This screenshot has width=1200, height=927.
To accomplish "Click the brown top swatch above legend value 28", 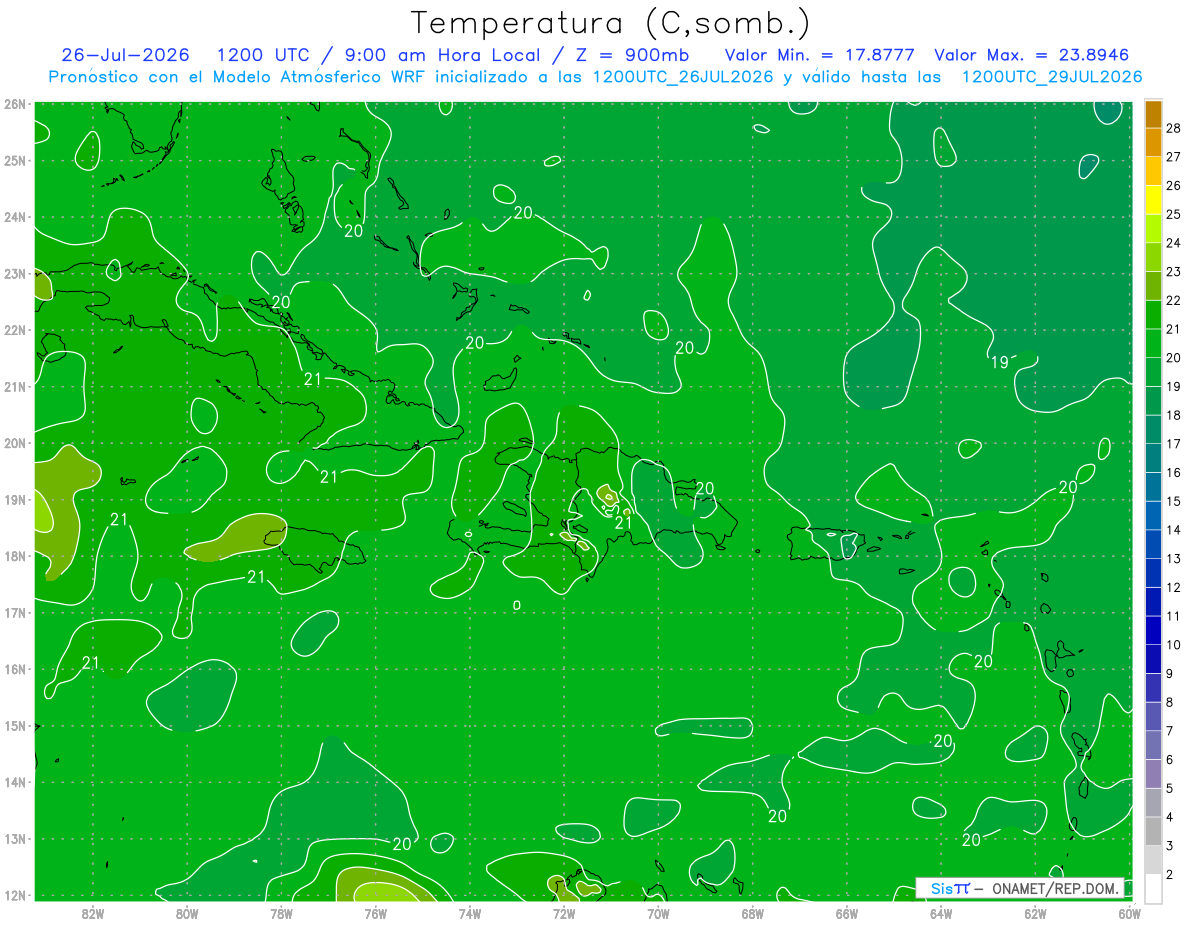I will (x=1153, y=114).
